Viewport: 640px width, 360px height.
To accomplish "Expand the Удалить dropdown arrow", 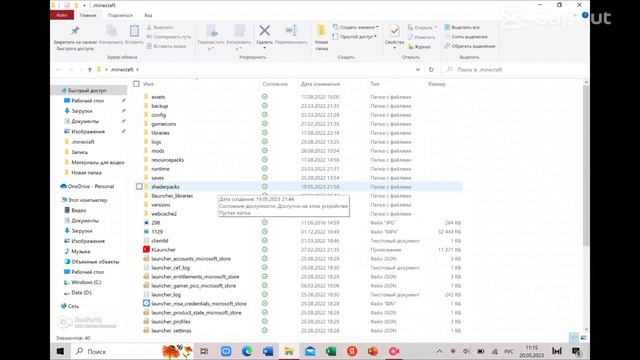I will point(264,48).
